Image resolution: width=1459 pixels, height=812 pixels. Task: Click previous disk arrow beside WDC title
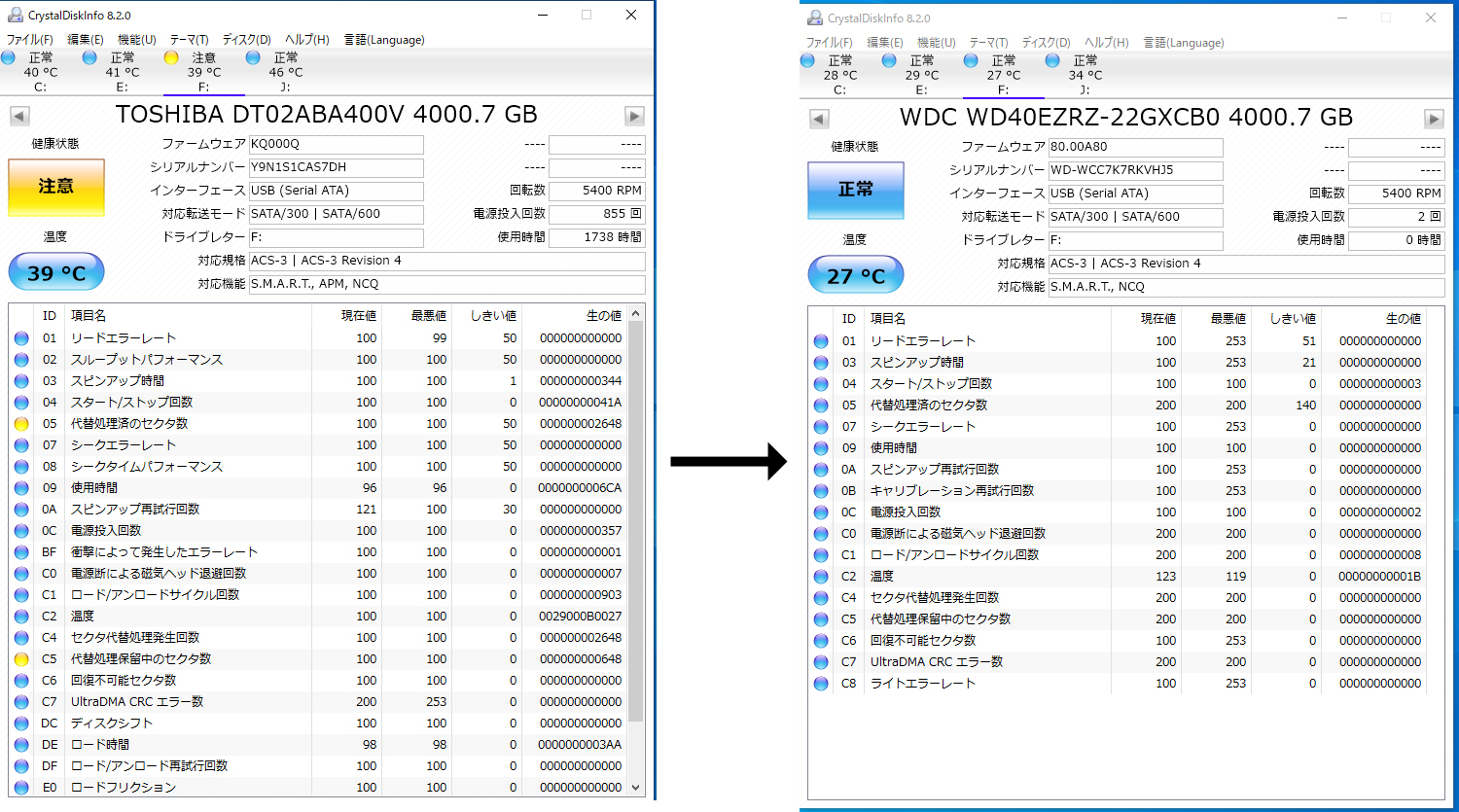(819, 119)
